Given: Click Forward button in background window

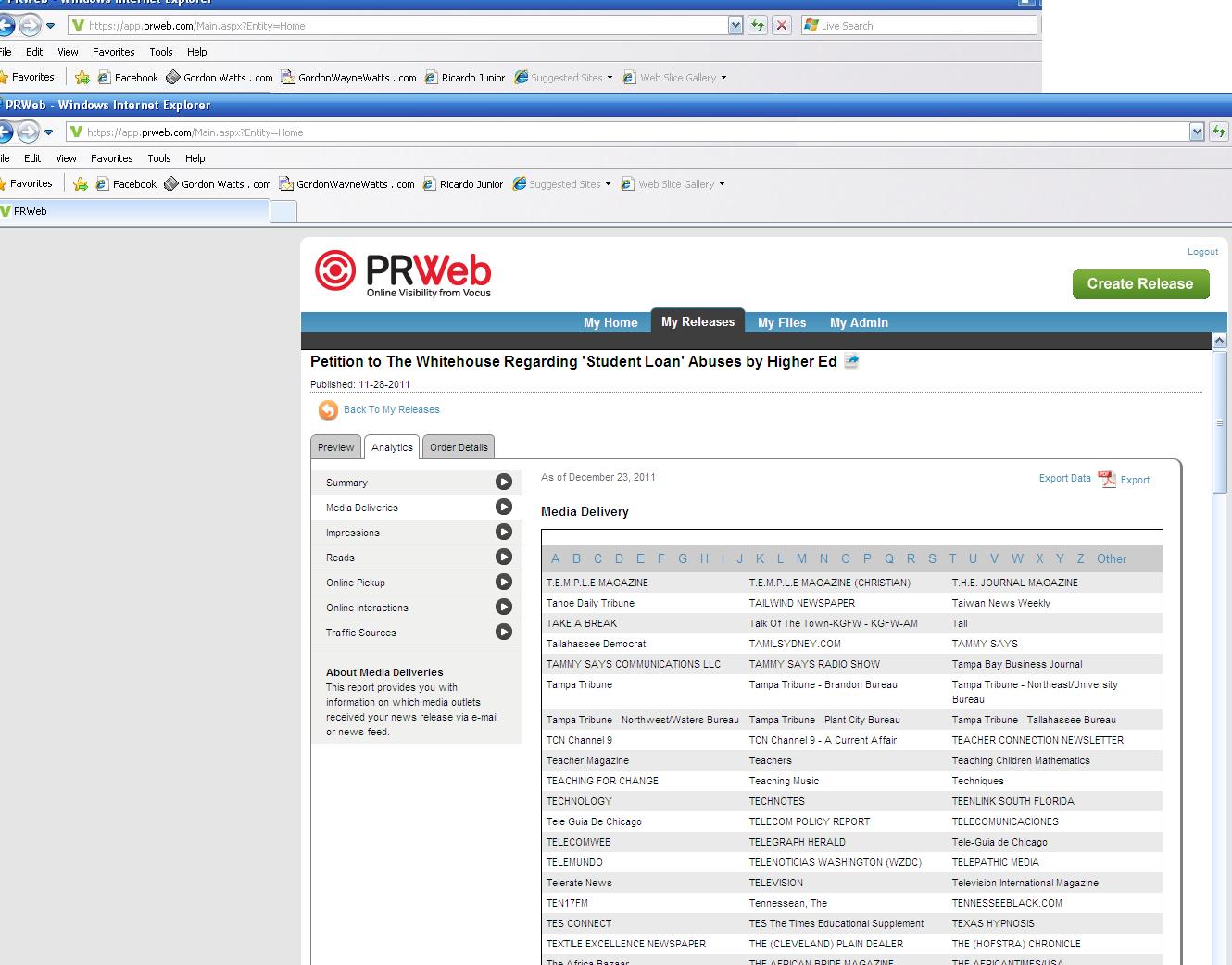Looking at the screenshot, I should [x=31, y=25].
